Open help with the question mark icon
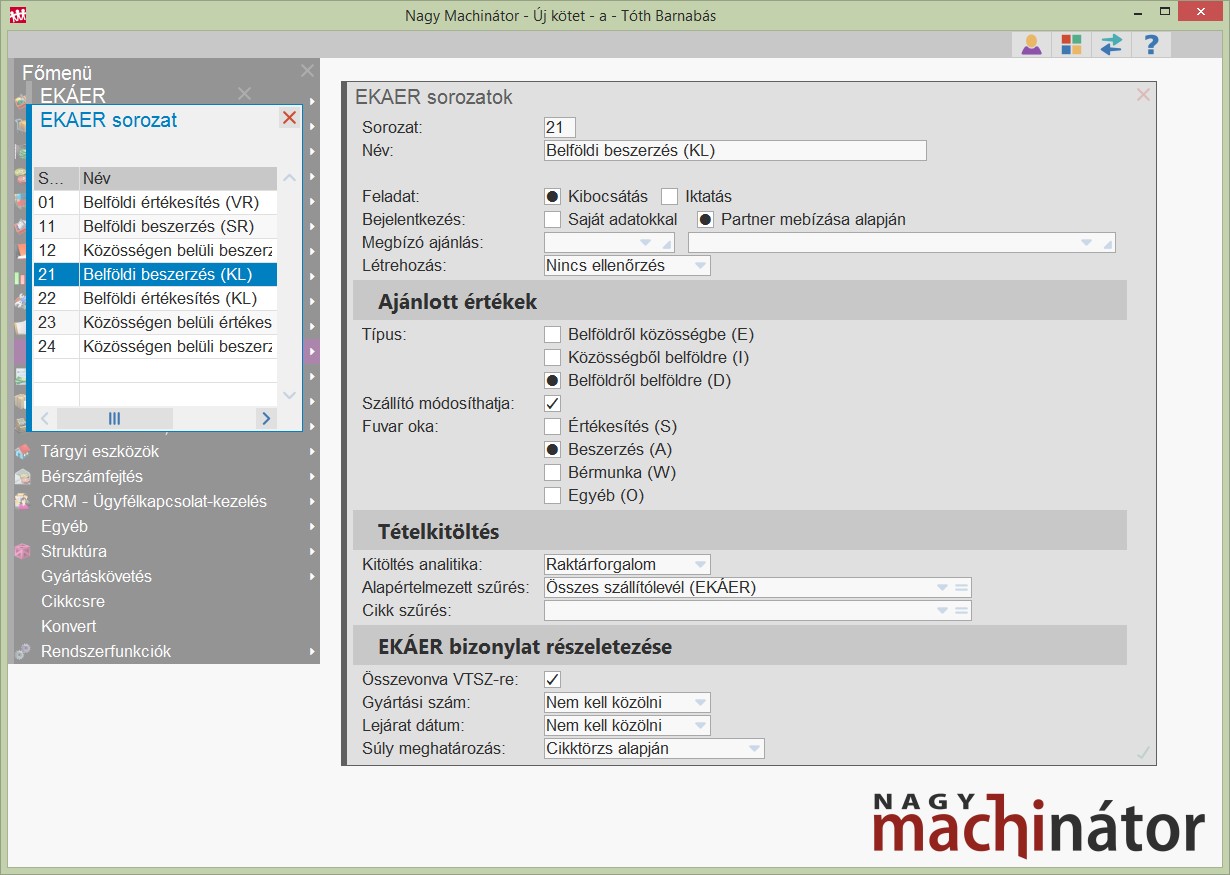This screenshot has height=875, width=1230. click(x=1151, y=44)
